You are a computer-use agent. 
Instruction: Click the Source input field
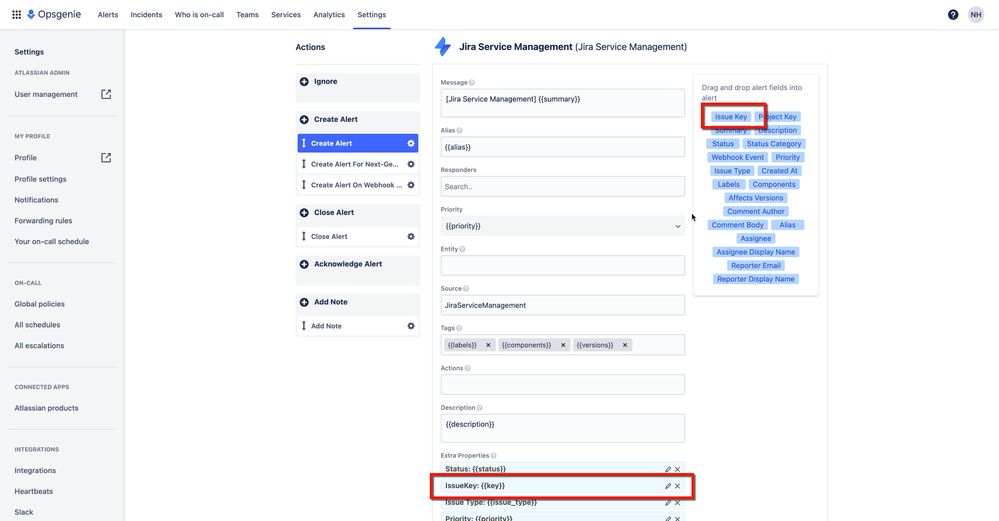(x=563, y=305)
